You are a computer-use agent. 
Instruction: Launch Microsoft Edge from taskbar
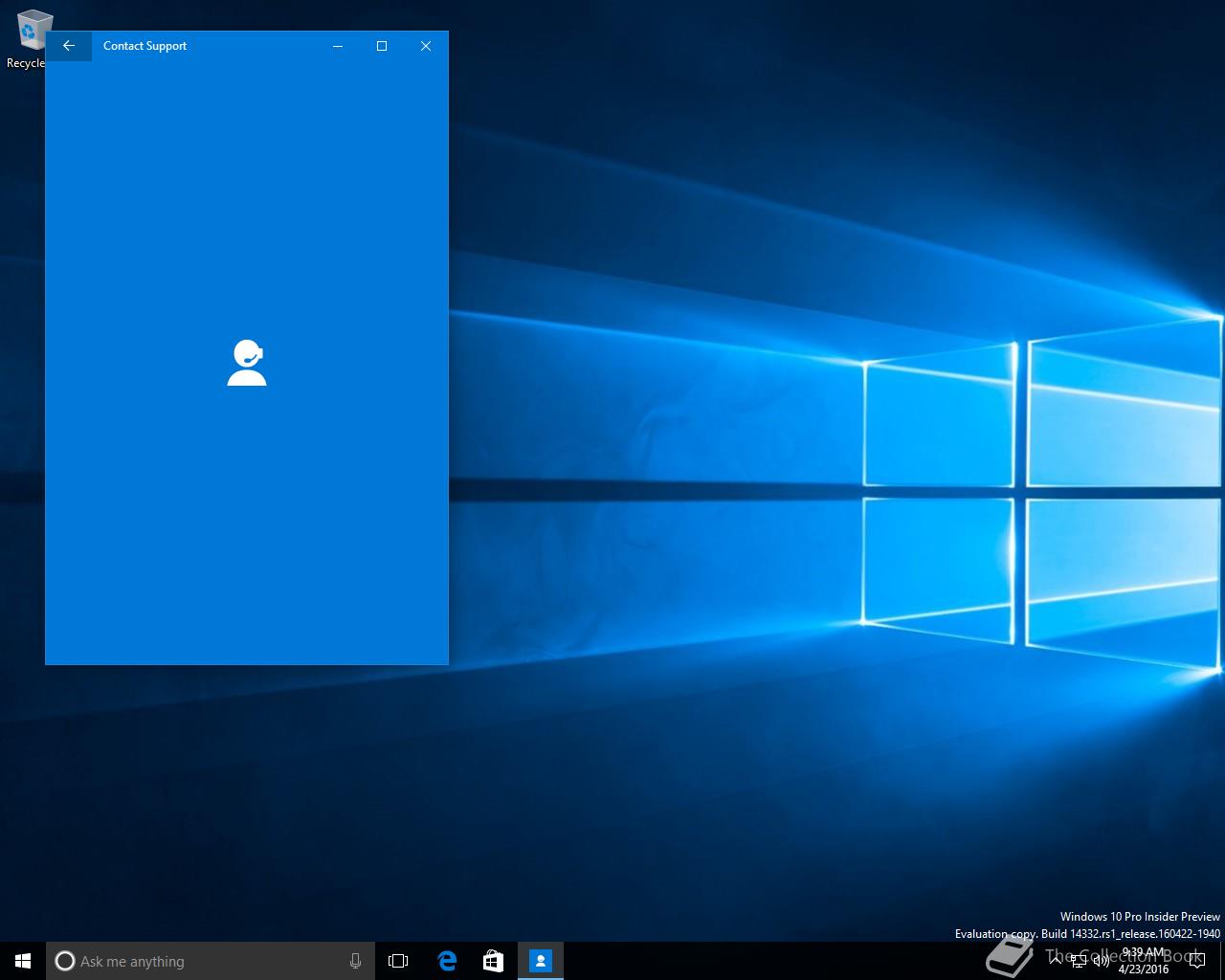(447, 961)
